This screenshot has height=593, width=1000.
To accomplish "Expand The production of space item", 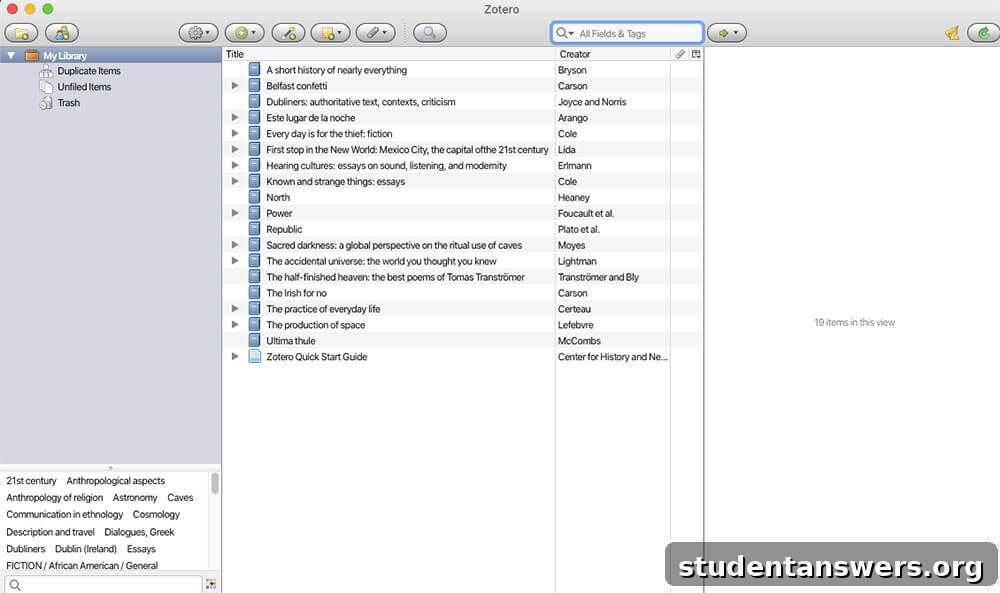I will click(x=235, y=325).
